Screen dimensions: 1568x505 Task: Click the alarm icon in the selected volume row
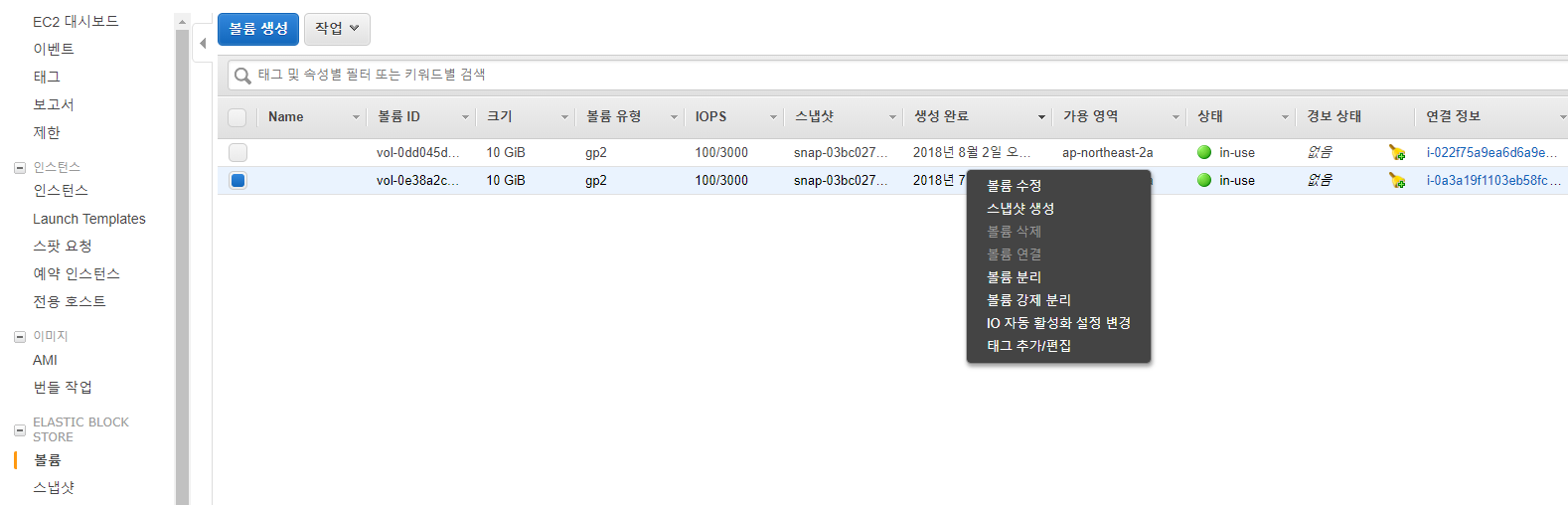pos(1397,180)
